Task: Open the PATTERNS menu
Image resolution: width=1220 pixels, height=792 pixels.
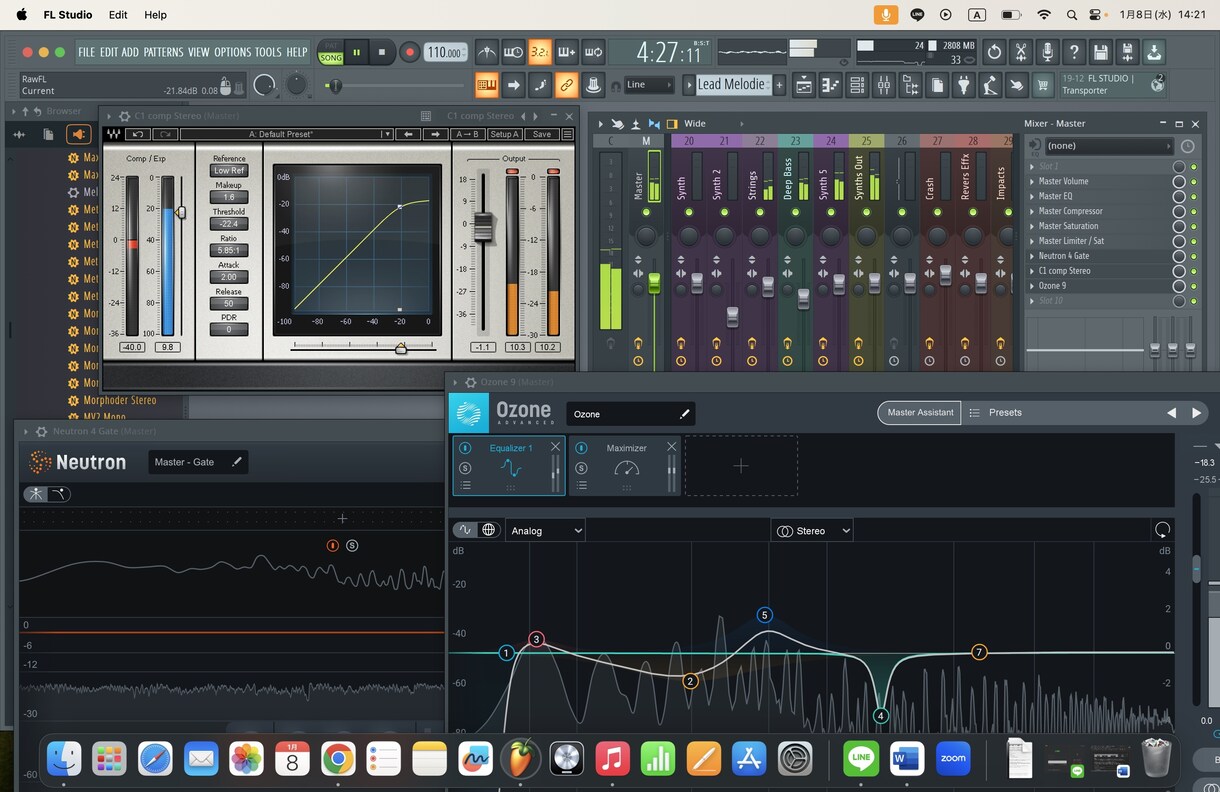Action: point(163,52)
